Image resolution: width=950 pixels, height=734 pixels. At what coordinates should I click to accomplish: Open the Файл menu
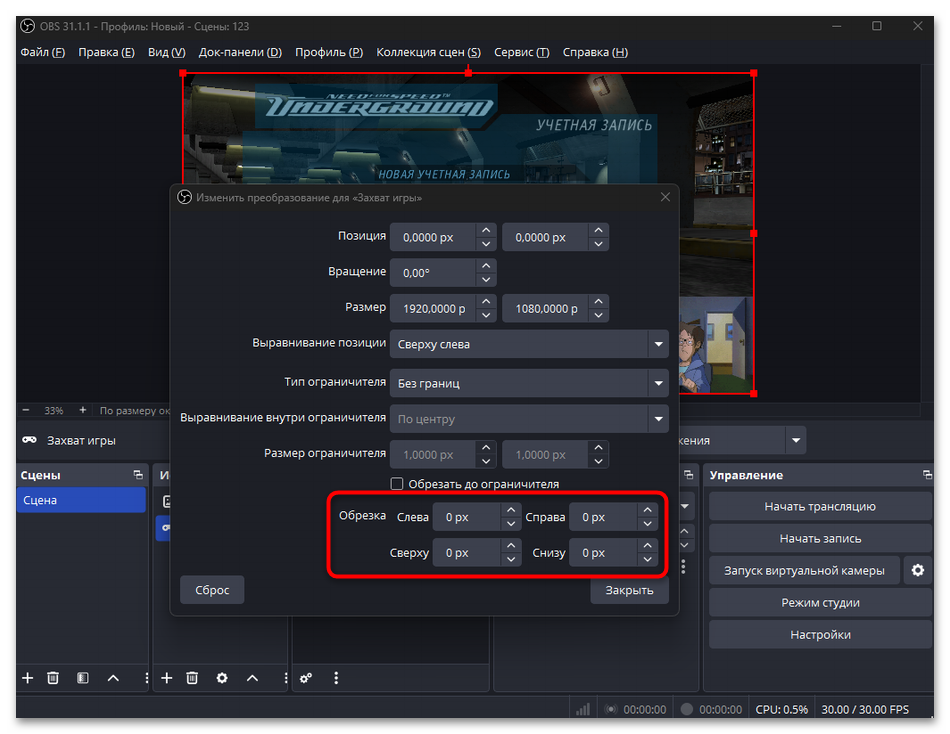42,52
